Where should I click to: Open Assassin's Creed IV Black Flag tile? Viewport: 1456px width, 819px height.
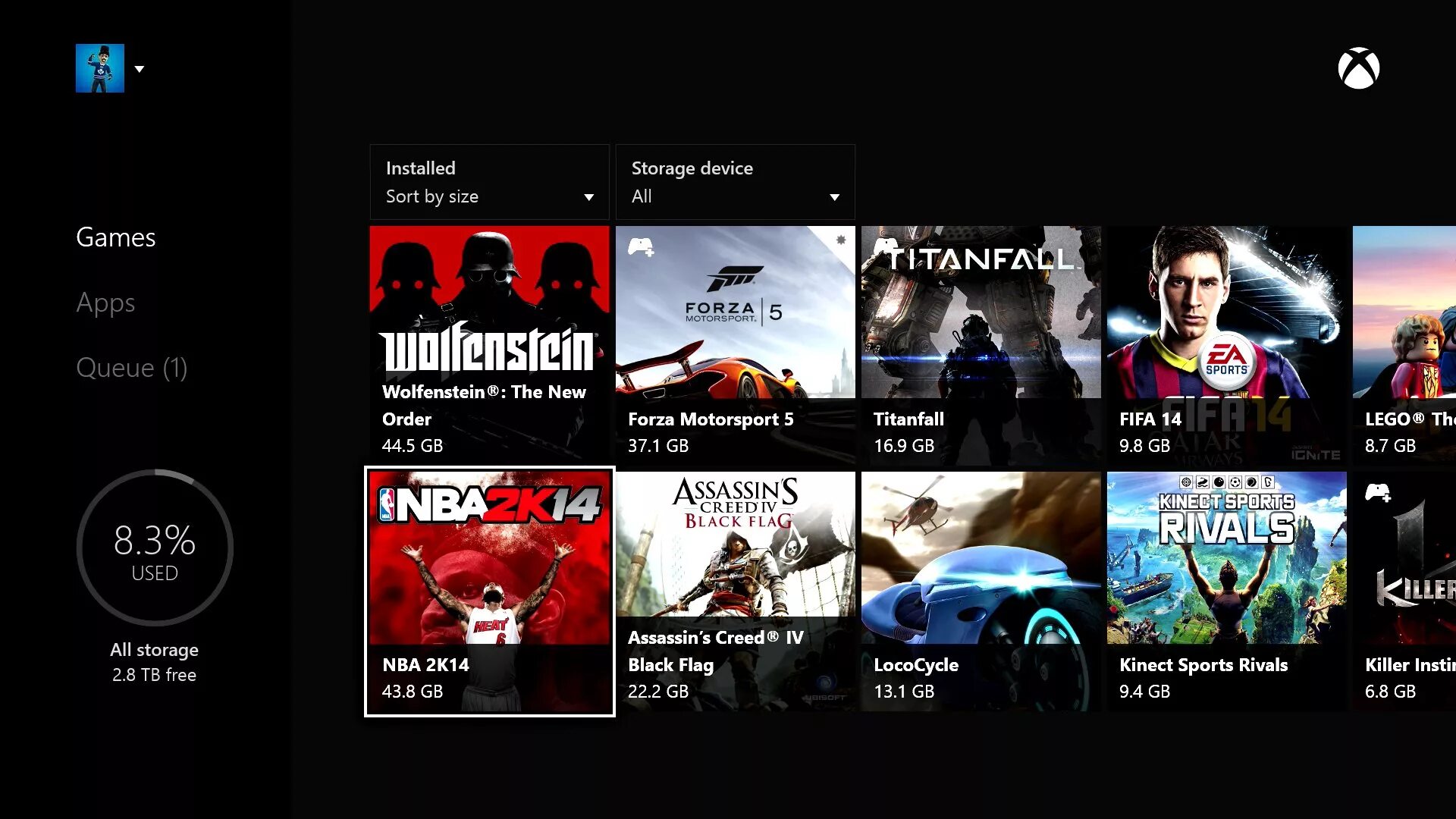(735, 591)
